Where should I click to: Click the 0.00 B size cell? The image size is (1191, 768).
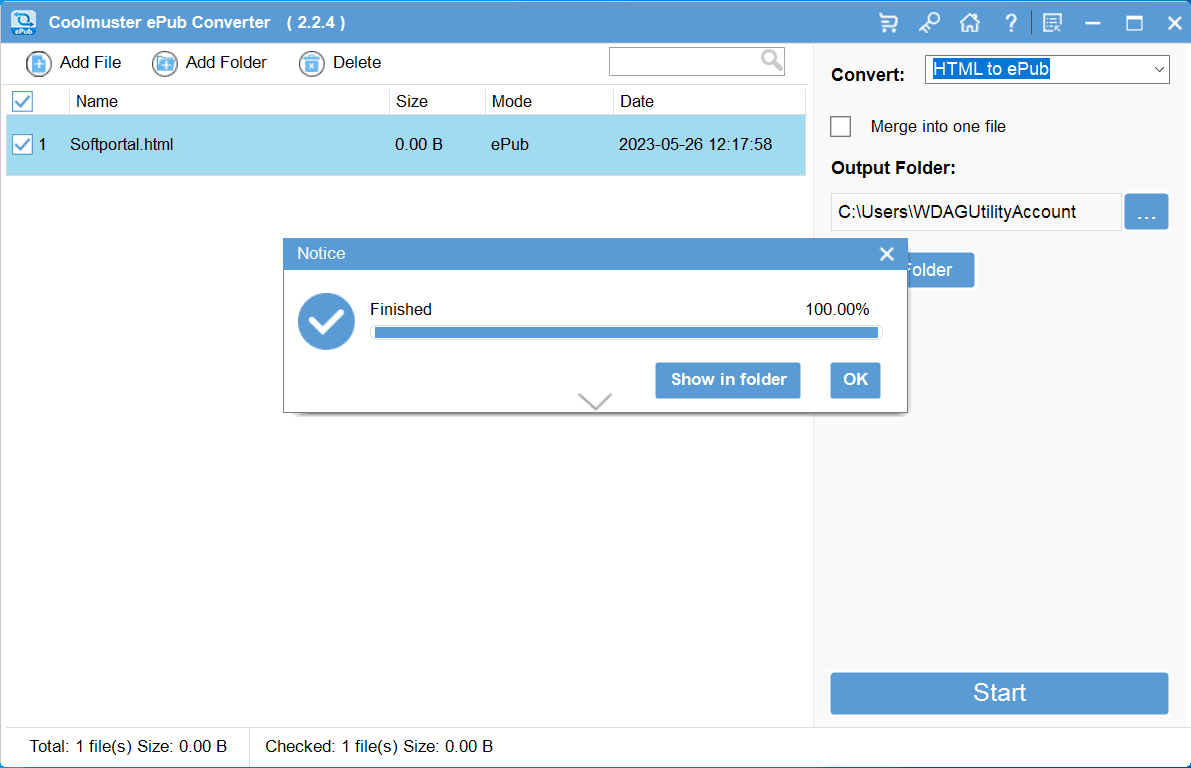[x=419, y=144]
